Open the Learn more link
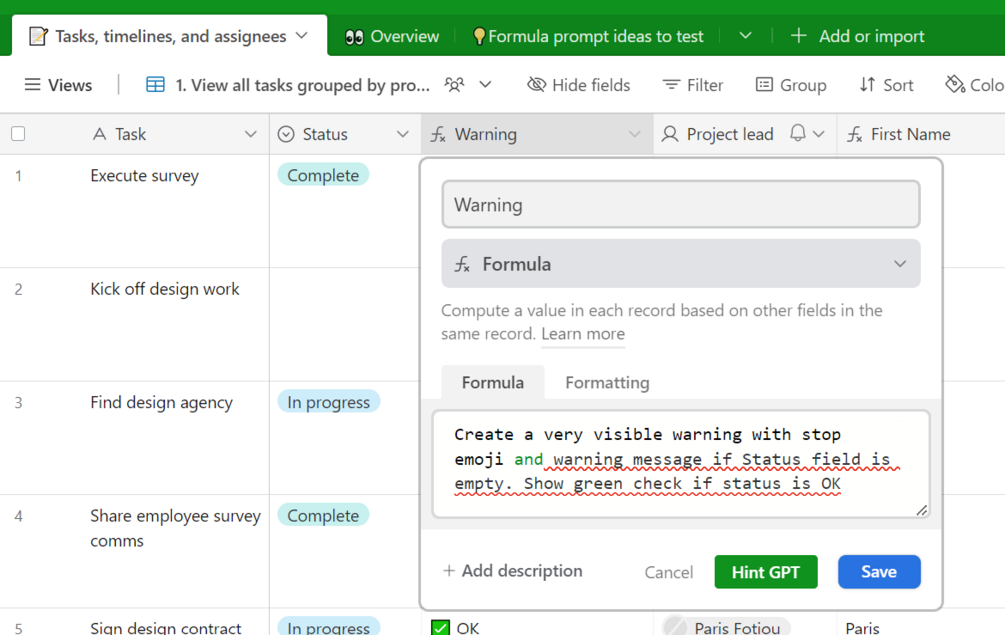 coord(583,334)
